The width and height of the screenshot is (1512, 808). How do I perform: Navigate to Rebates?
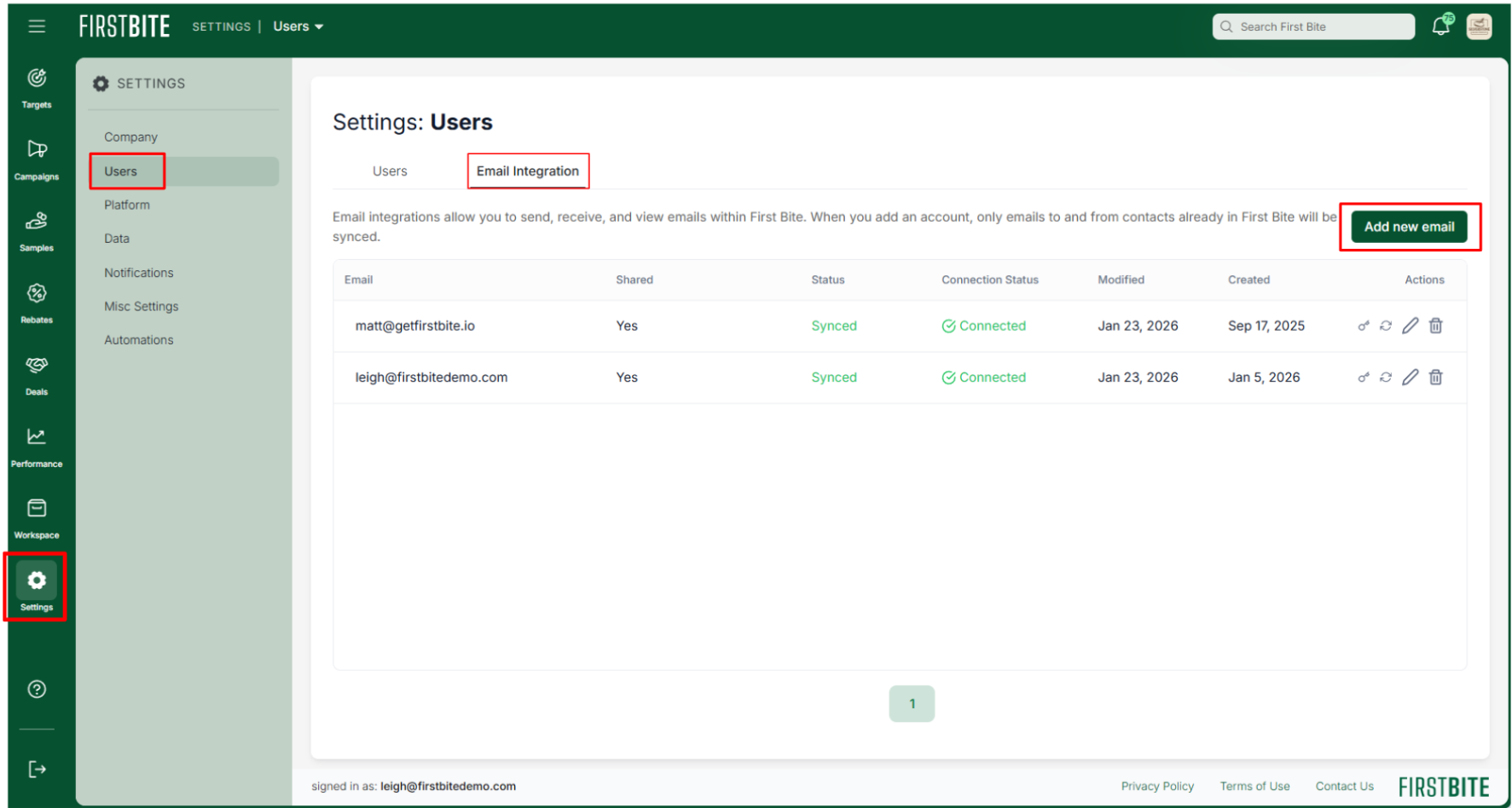click(x=37, y=303)
